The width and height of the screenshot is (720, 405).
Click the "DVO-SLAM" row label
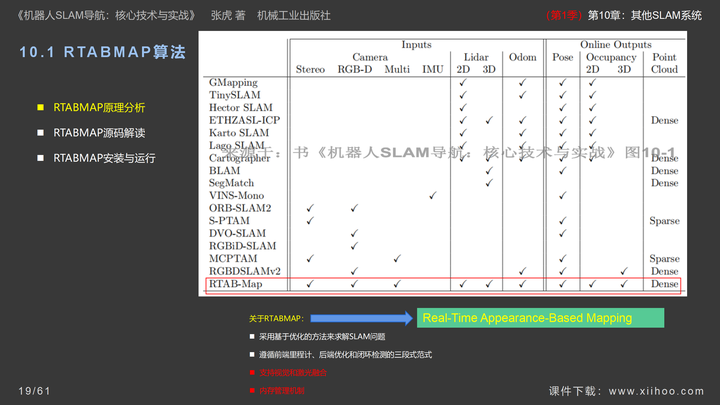pos(237,233)
